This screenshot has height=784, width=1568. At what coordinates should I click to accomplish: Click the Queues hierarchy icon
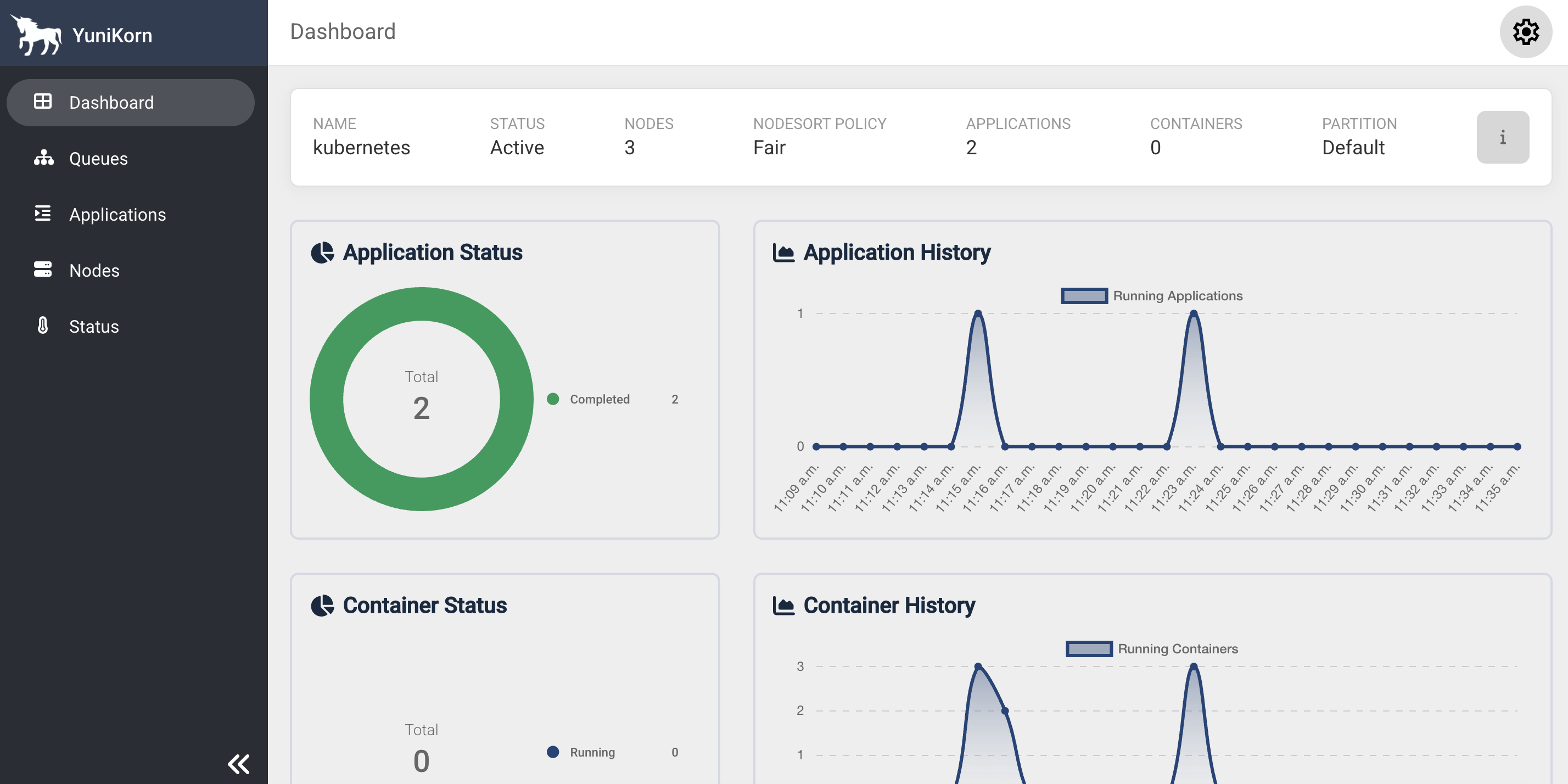click(x=43, y=157)
